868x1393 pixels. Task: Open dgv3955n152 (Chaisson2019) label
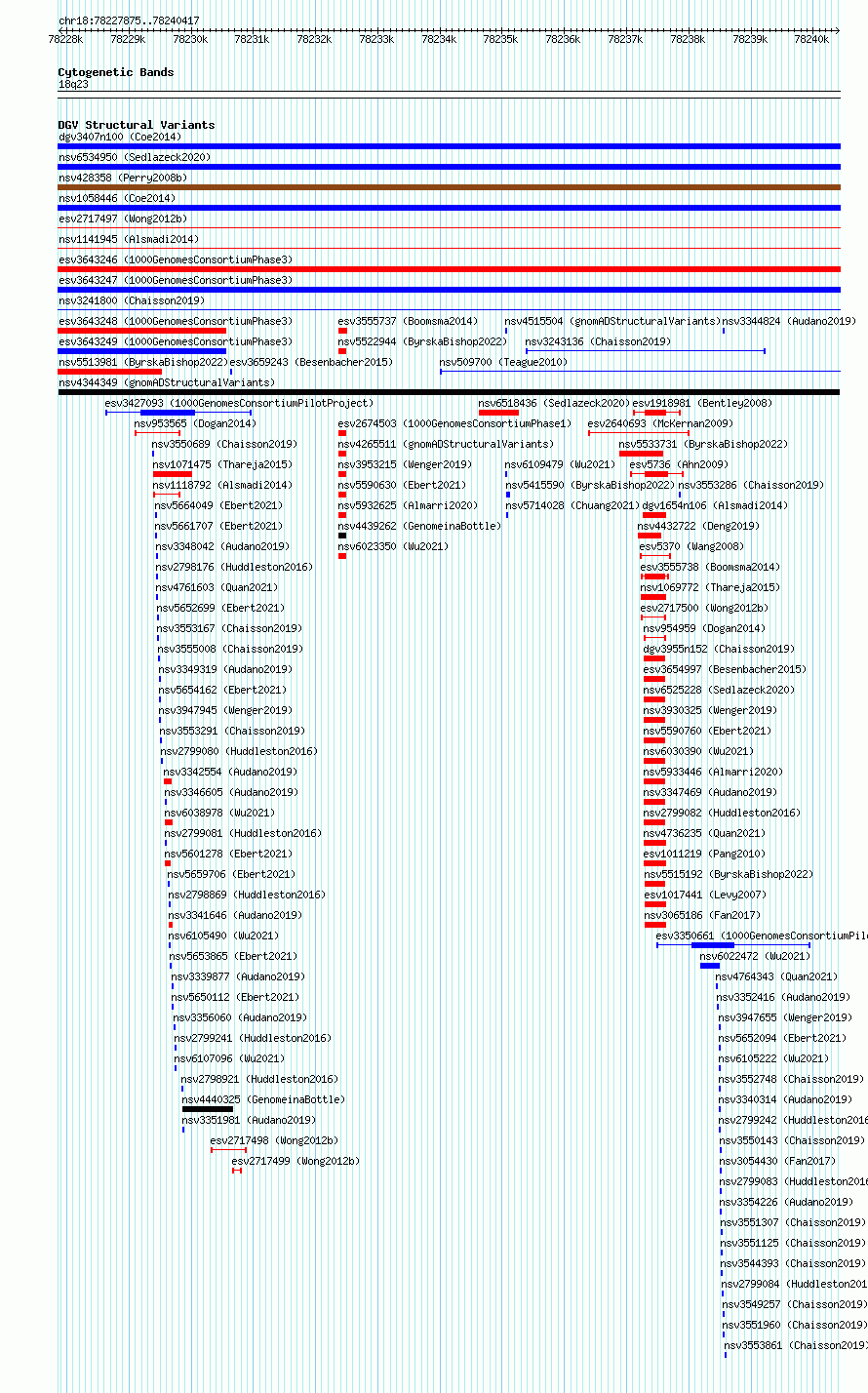[x=720, y=649]
